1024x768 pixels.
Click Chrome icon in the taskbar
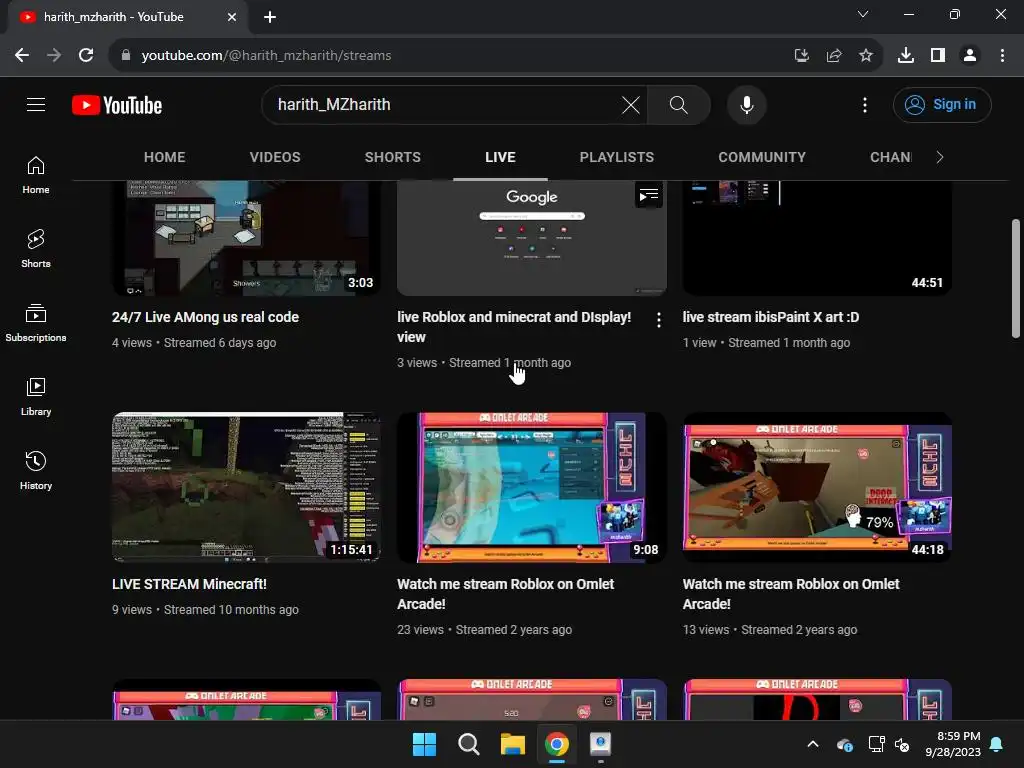(556, 744)
